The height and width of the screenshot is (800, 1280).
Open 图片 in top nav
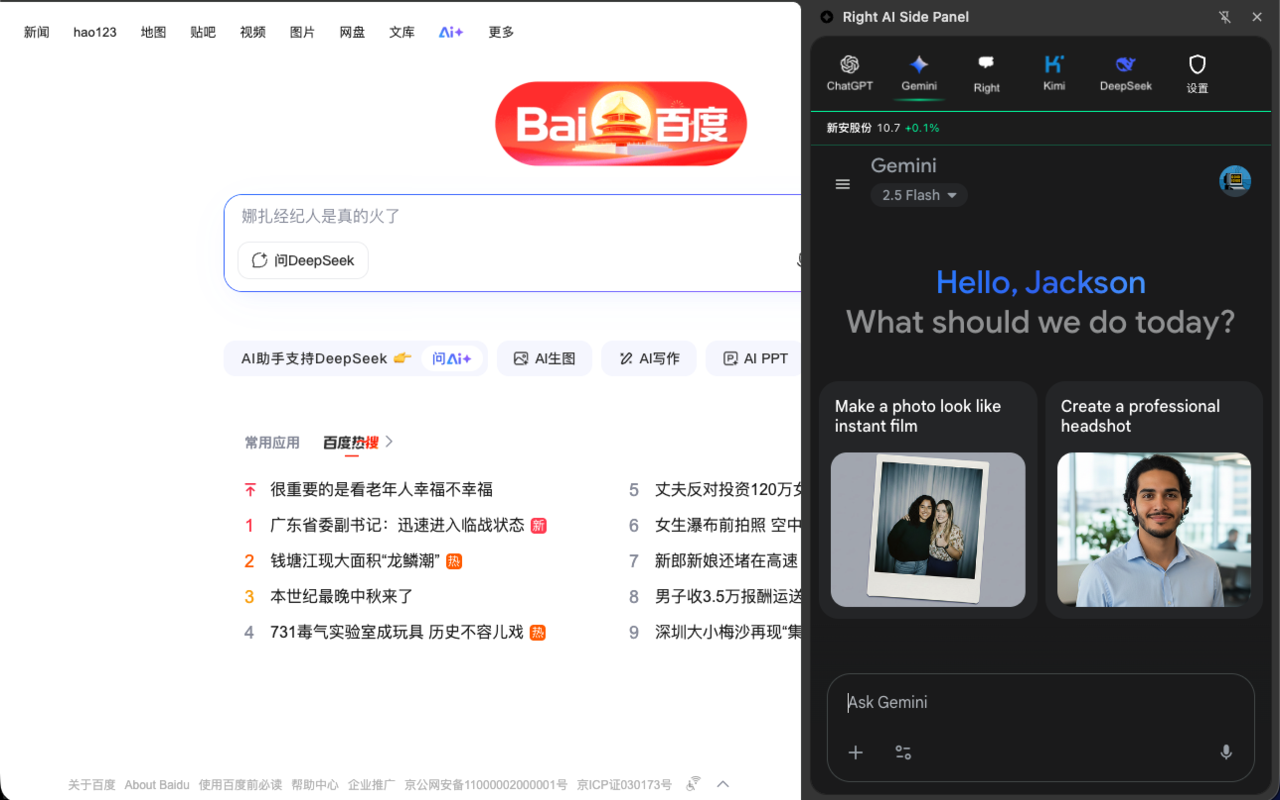tap(302, 32)
